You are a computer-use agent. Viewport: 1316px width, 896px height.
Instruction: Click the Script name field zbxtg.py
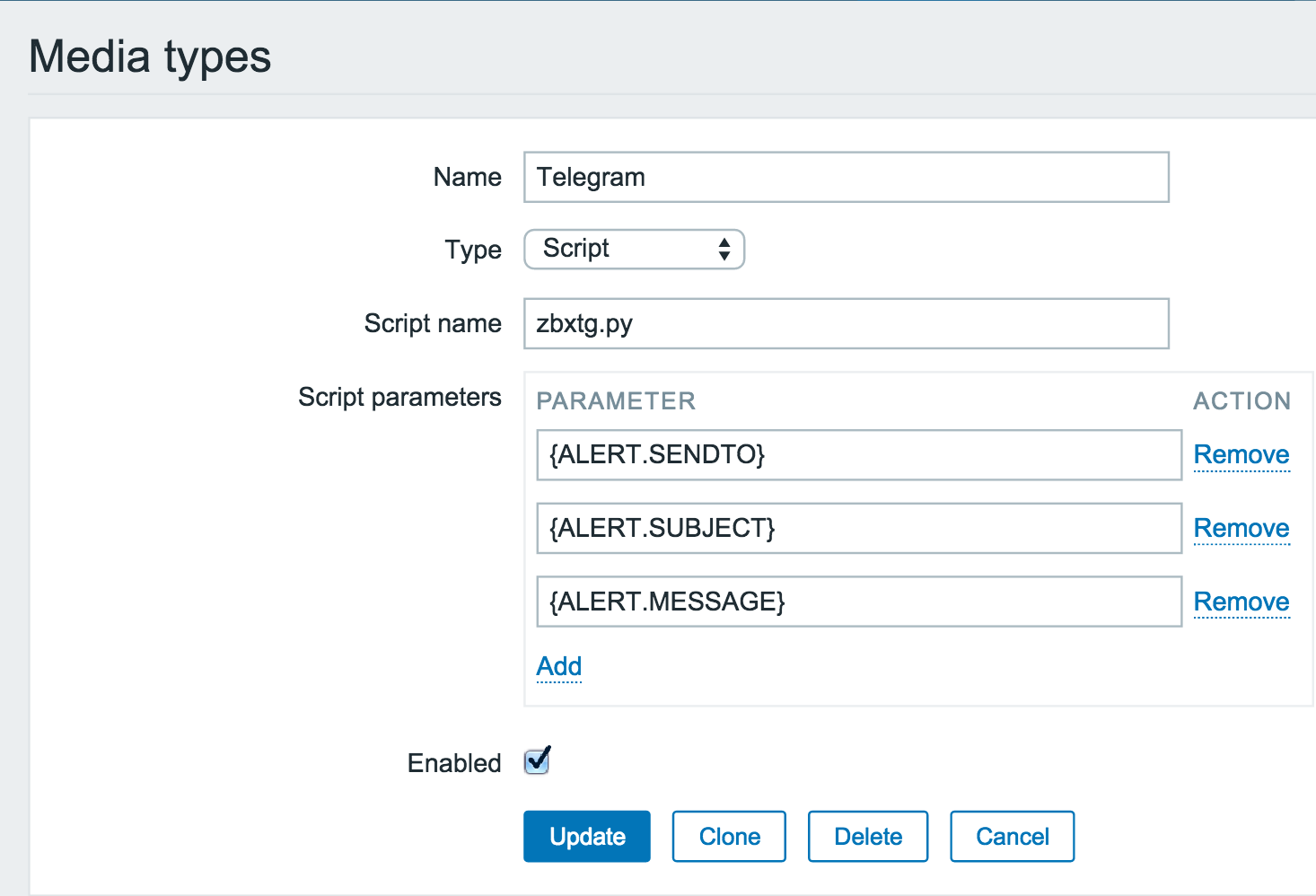[846, 323]
